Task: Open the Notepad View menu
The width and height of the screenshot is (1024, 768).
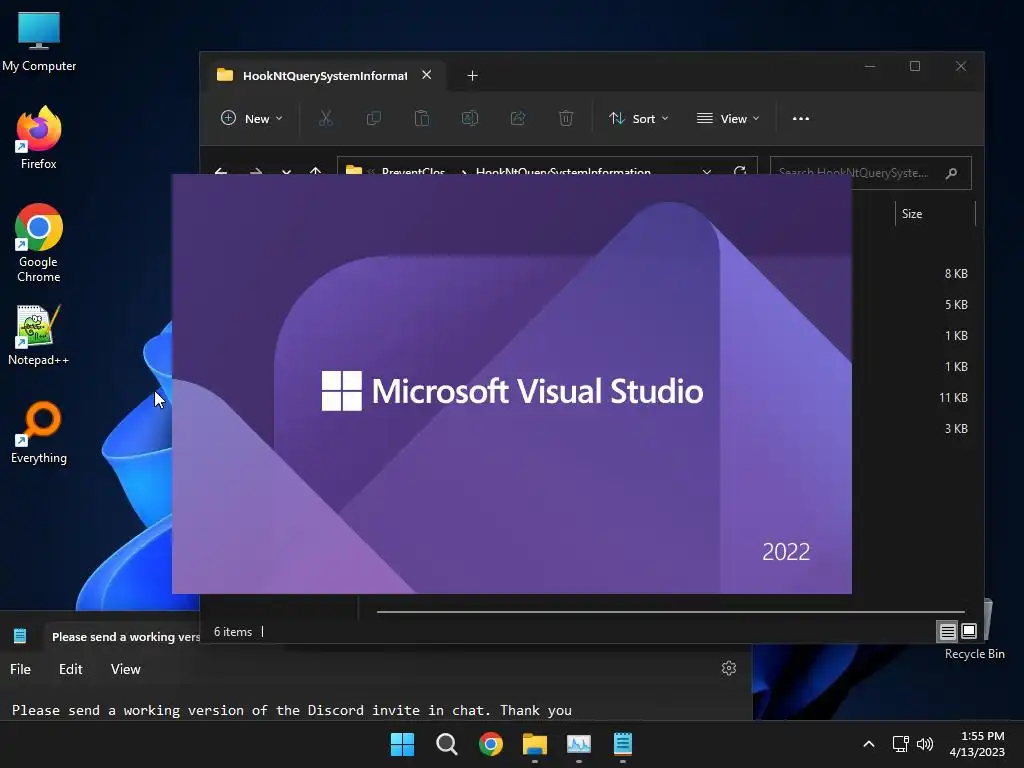Action: [125, 669]
